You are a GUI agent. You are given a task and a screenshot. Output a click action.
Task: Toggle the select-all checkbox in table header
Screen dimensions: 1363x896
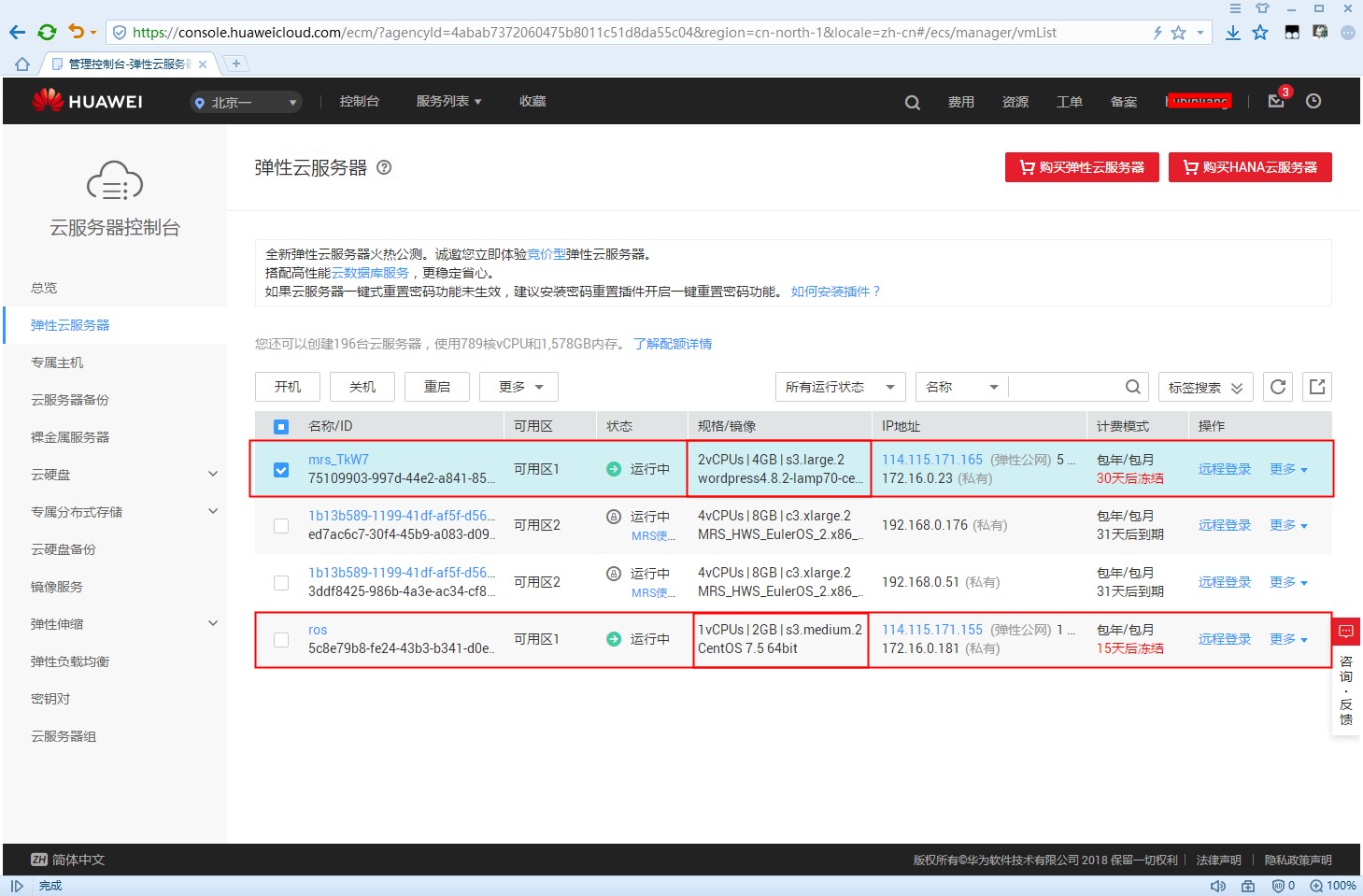click(x=281, y=426)
